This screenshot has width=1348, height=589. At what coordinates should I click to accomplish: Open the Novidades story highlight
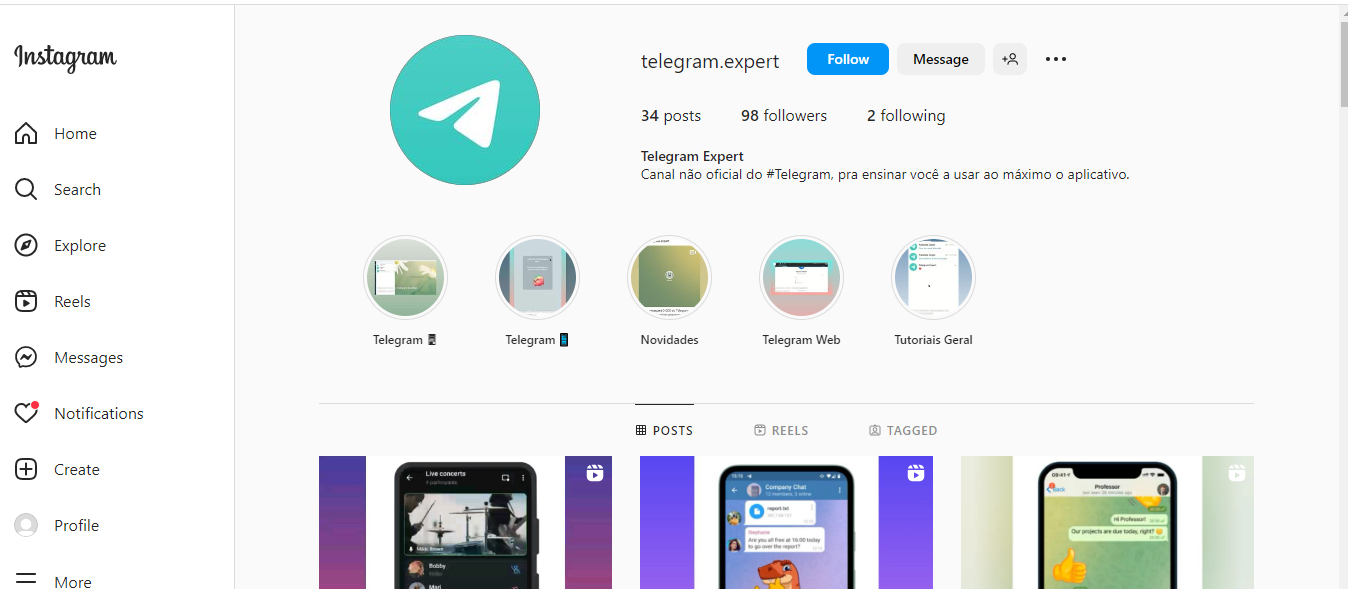(669, 278)
